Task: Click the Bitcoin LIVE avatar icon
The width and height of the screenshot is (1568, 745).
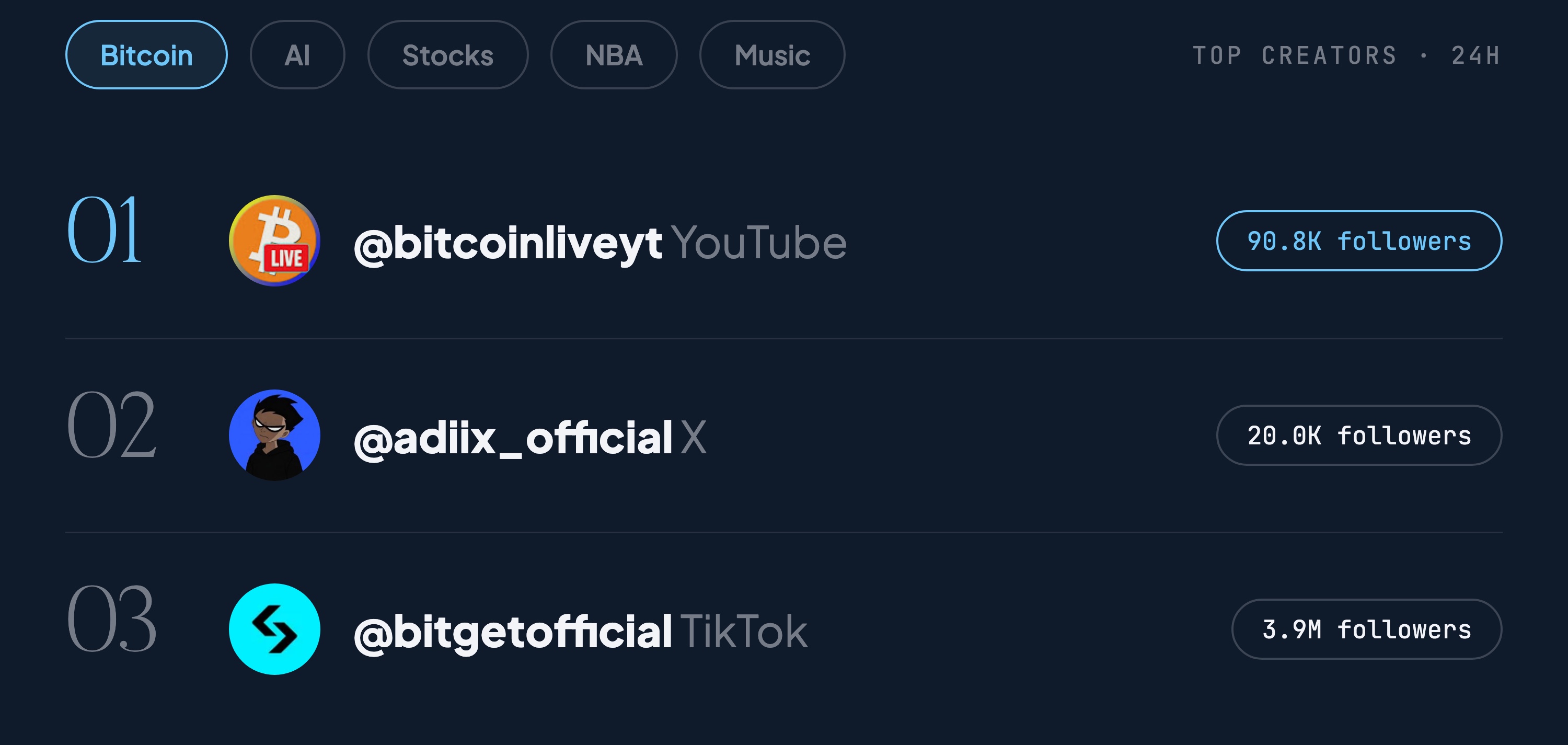Action: point(274,240)
